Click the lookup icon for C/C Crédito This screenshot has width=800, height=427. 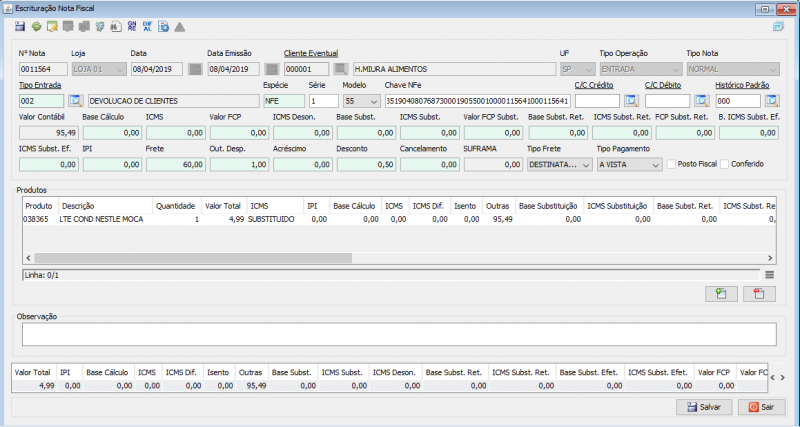tap(632, 101)
